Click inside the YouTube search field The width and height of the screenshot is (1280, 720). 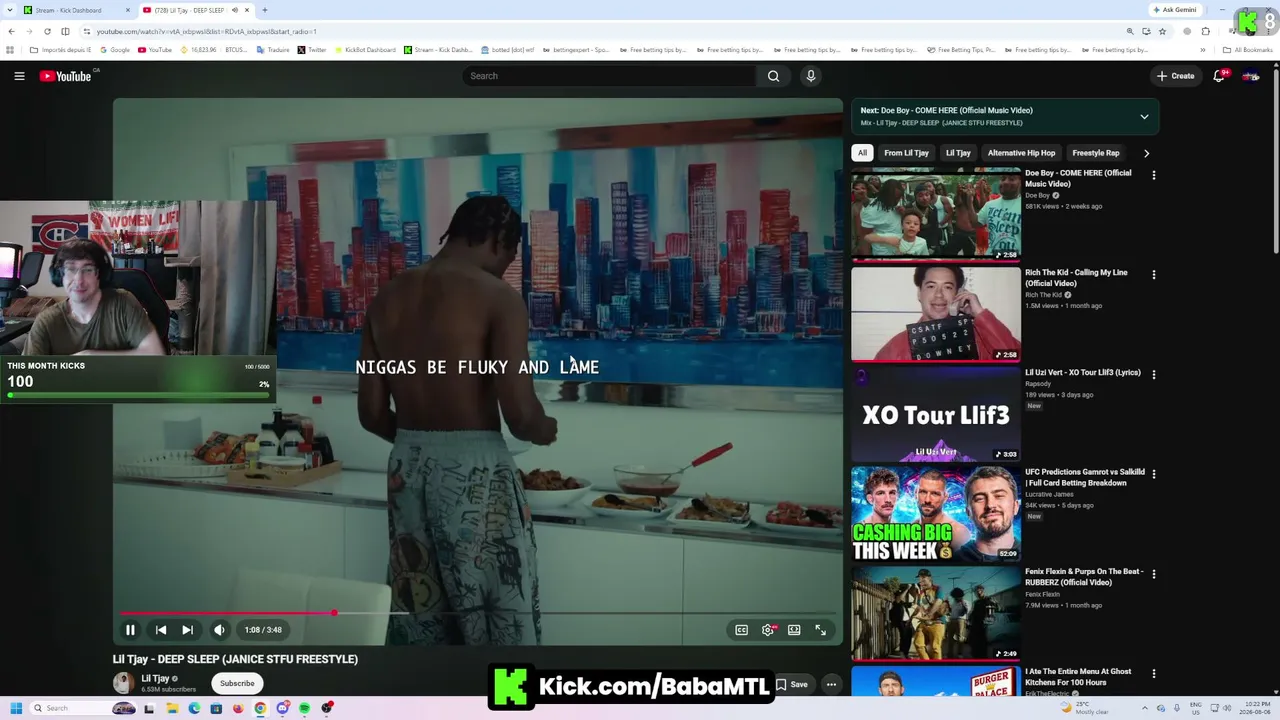[x=610, y=76]
